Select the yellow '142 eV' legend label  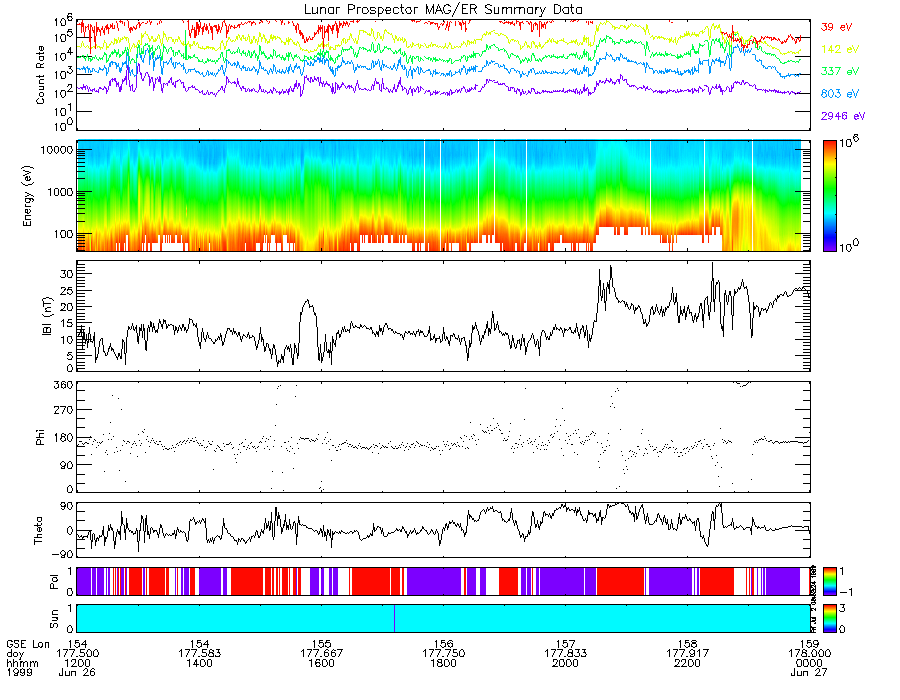coord(840,49)
